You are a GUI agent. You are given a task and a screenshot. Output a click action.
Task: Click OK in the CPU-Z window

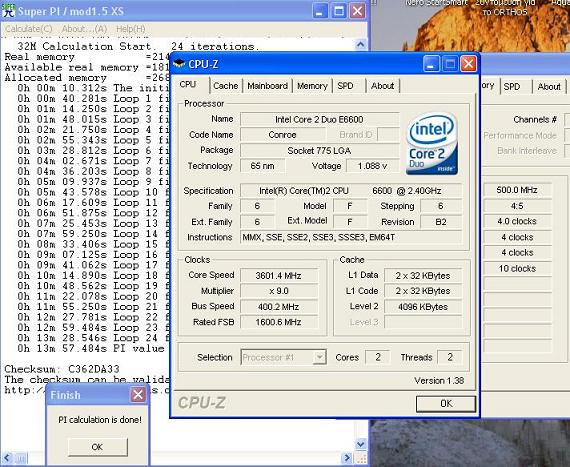(446, 403)
